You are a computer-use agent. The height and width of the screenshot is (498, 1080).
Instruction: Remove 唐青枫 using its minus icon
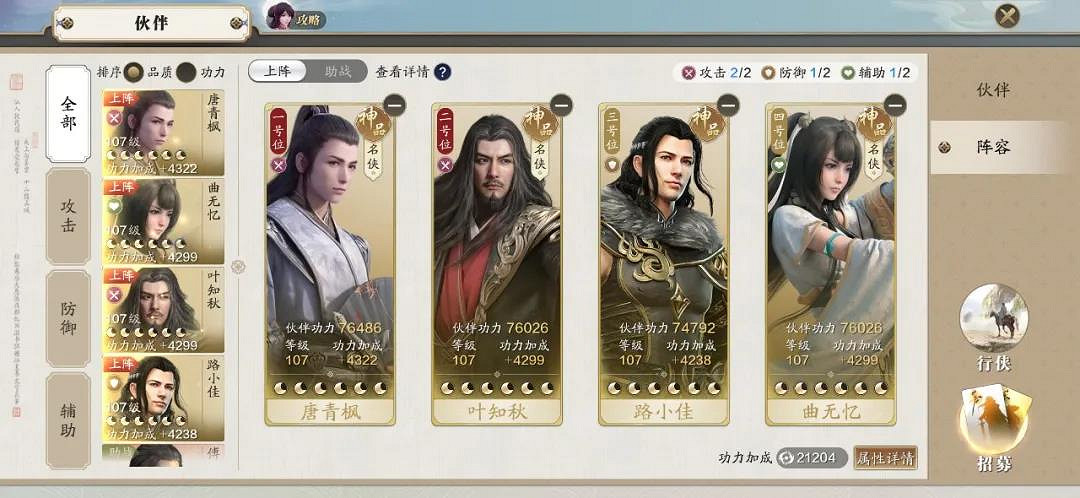[395, 105]
